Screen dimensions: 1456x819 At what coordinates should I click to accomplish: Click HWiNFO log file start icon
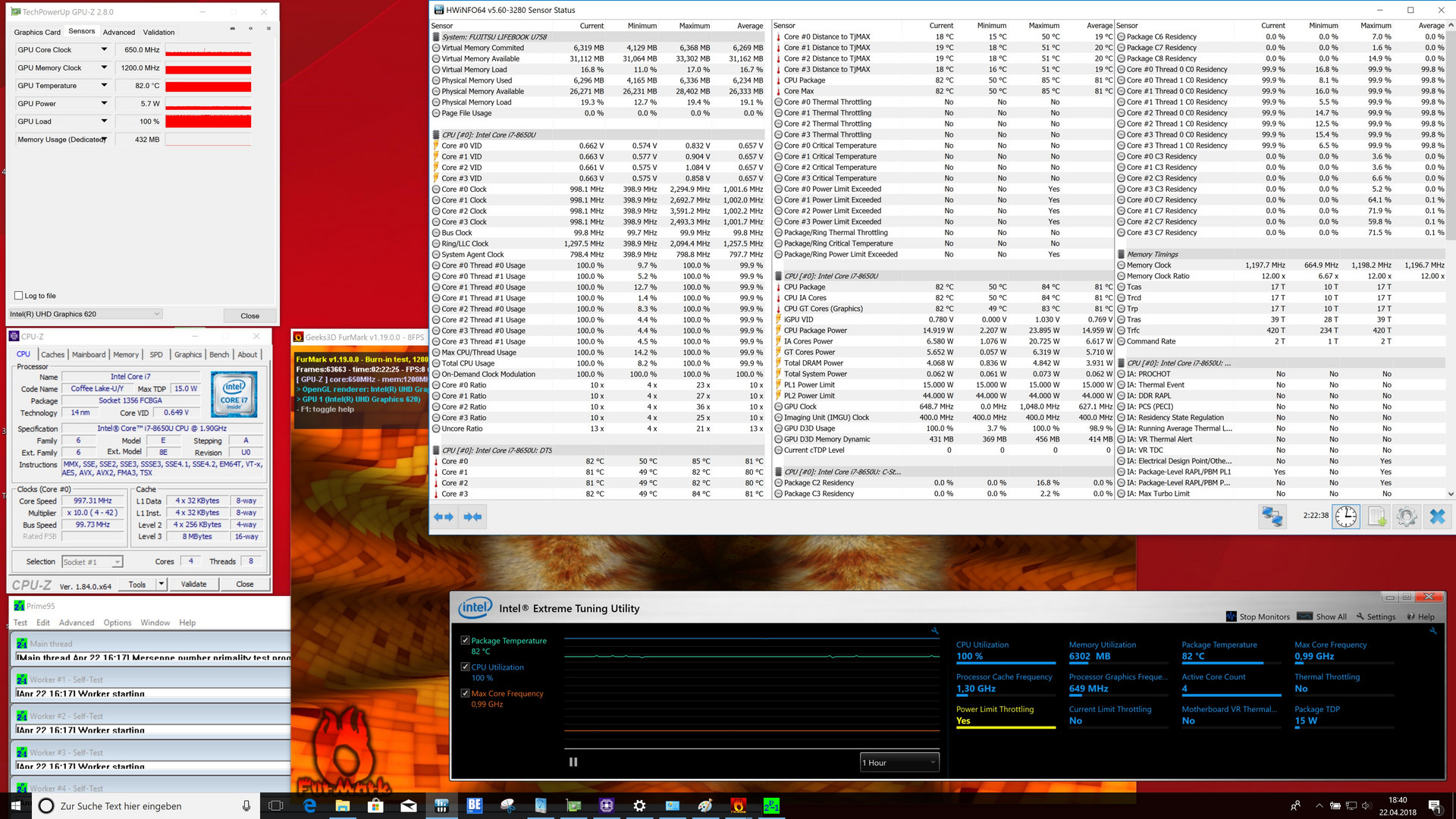coord(1376,516)
